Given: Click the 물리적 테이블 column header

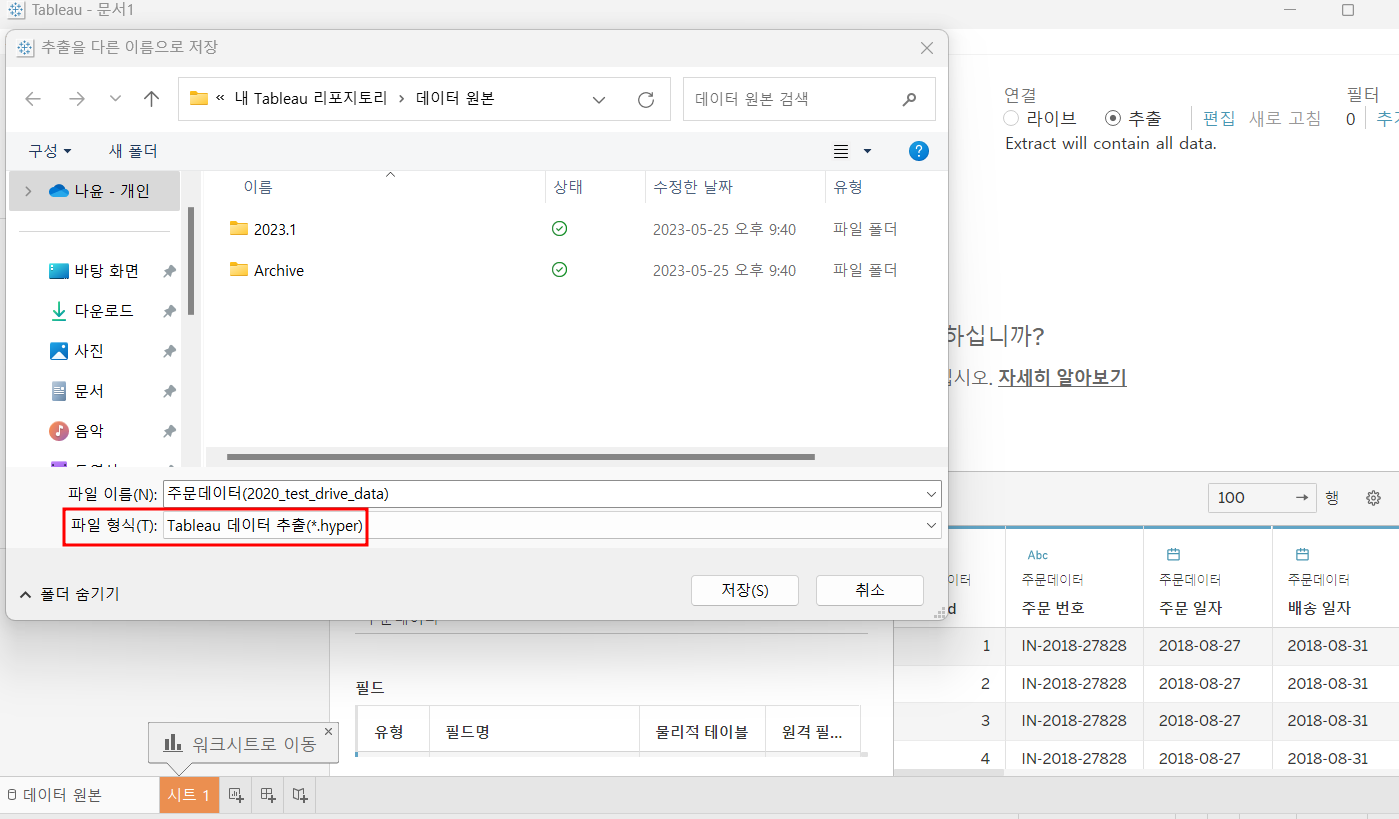Looking at the screenshot, I should pyautogui.click(x=701, y=732).
